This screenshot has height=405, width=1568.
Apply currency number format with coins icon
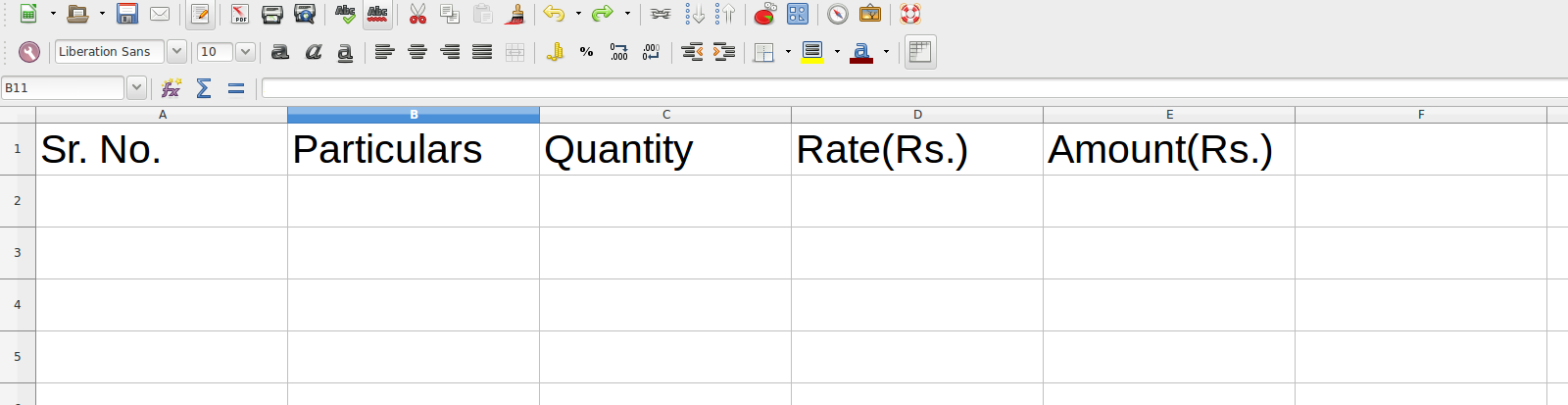point(555,52)
